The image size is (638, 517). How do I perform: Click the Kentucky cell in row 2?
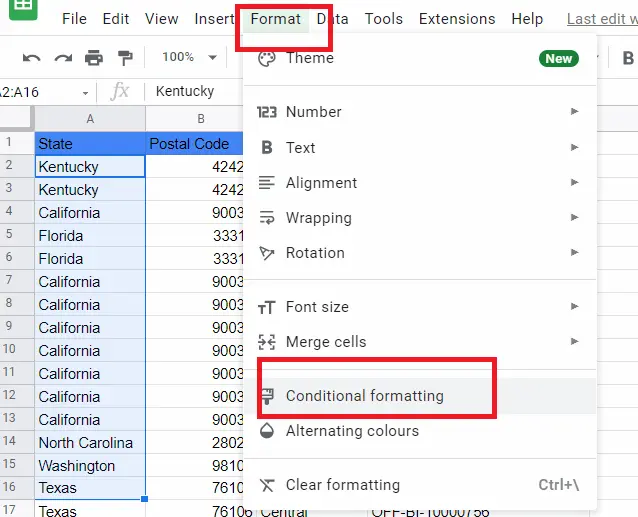click(90, 166)
